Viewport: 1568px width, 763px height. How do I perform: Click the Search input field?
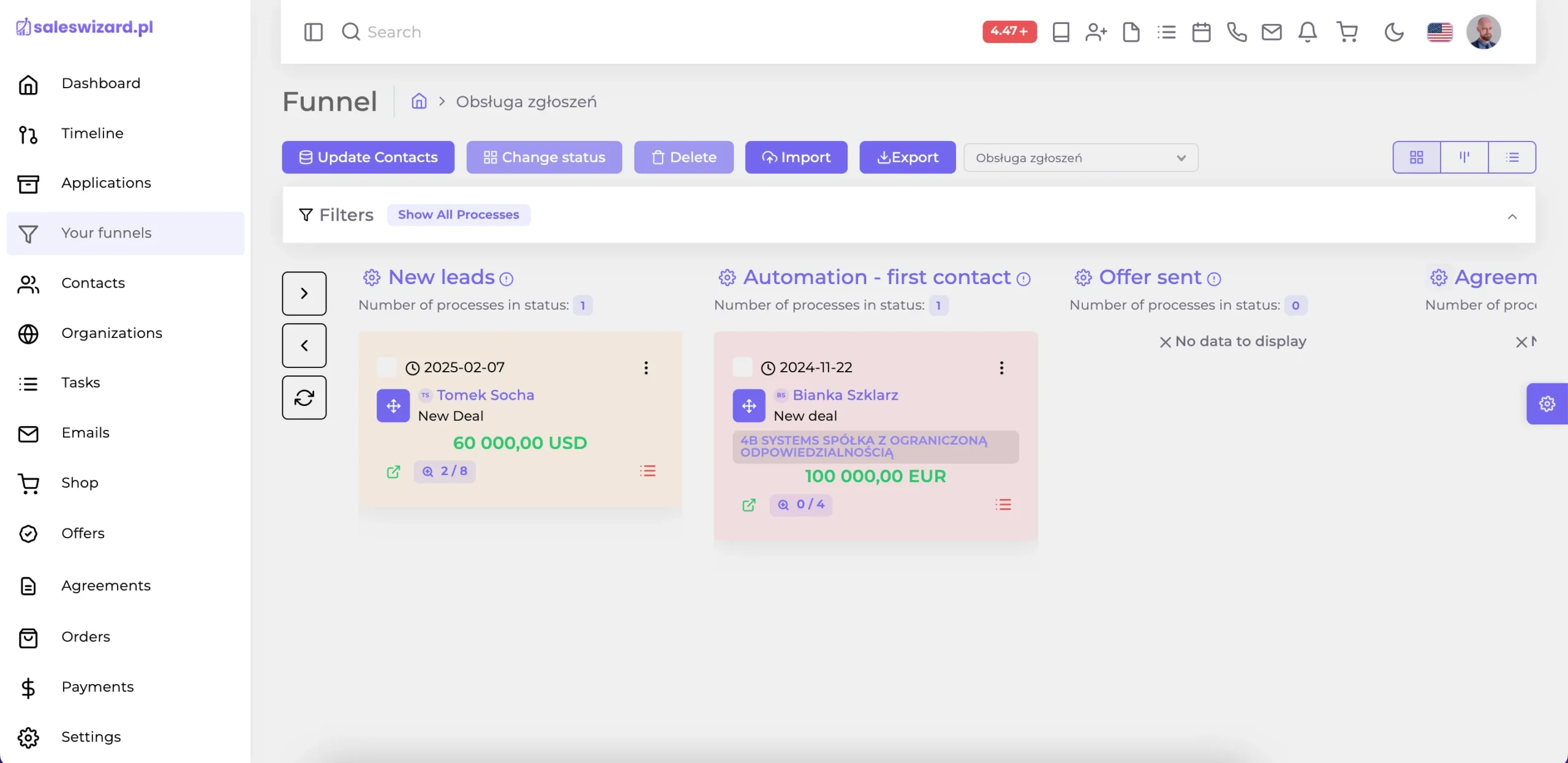coord(394,32)
